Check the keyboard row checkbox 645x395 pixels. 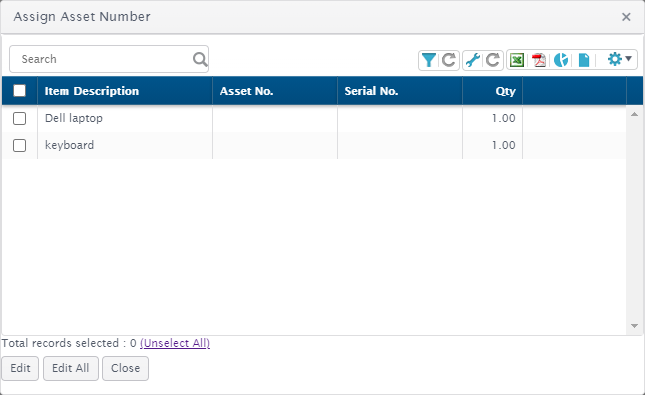(19, 145)
